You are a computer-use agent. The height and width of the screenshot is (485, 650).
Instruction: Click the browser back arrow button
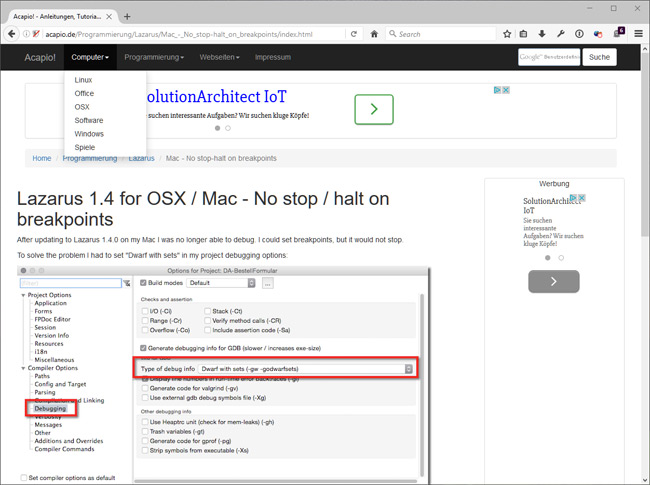click(12, 34)
